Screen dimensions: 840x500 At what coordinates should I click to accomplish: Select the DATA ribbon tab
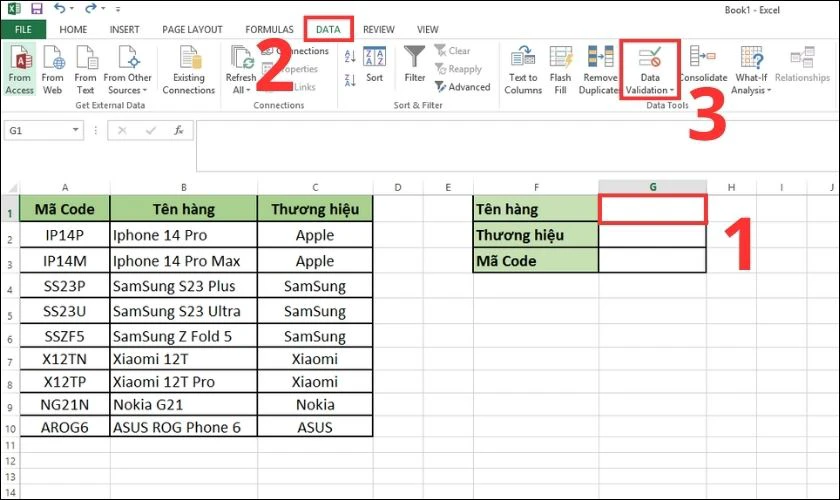[x=328, y=29]
